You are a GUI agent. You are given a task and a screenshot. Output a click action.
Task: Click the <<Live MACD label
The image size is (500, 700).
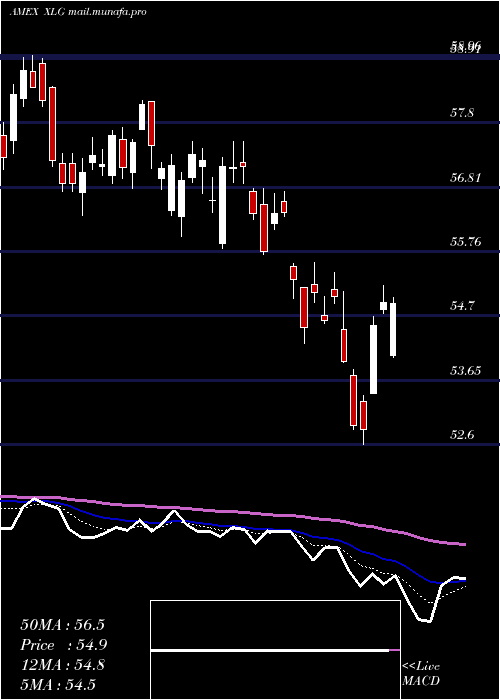coord(421,673)
